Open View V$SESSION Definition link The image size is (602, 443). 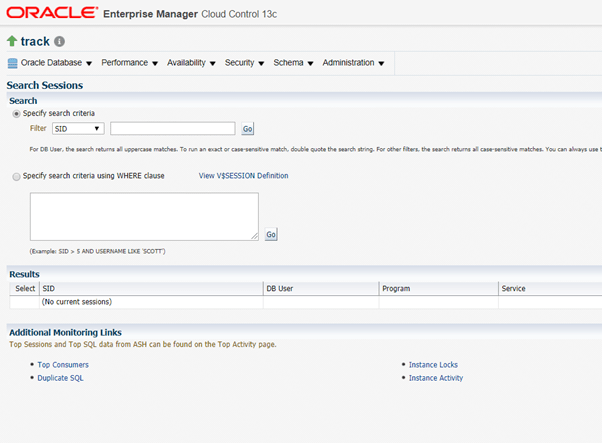pos(243,176)
